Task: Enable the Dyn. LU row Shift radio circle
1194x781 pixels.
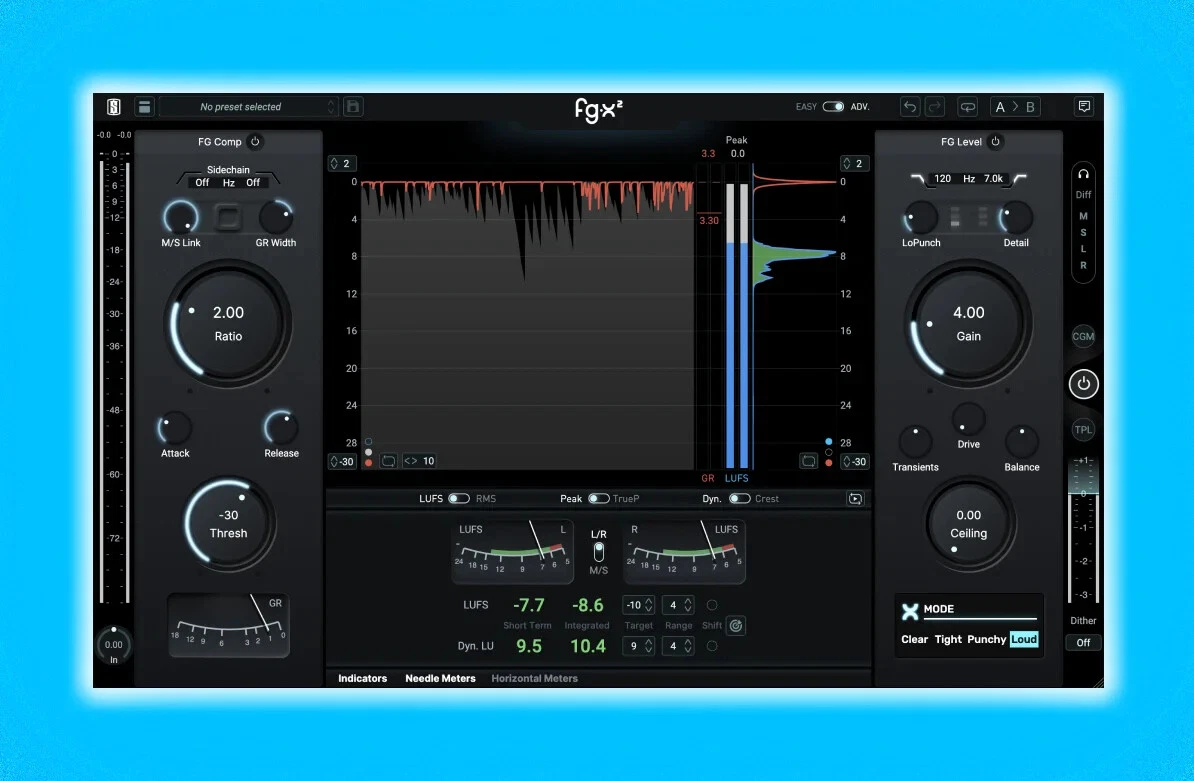Action: (x=712, y=646)
